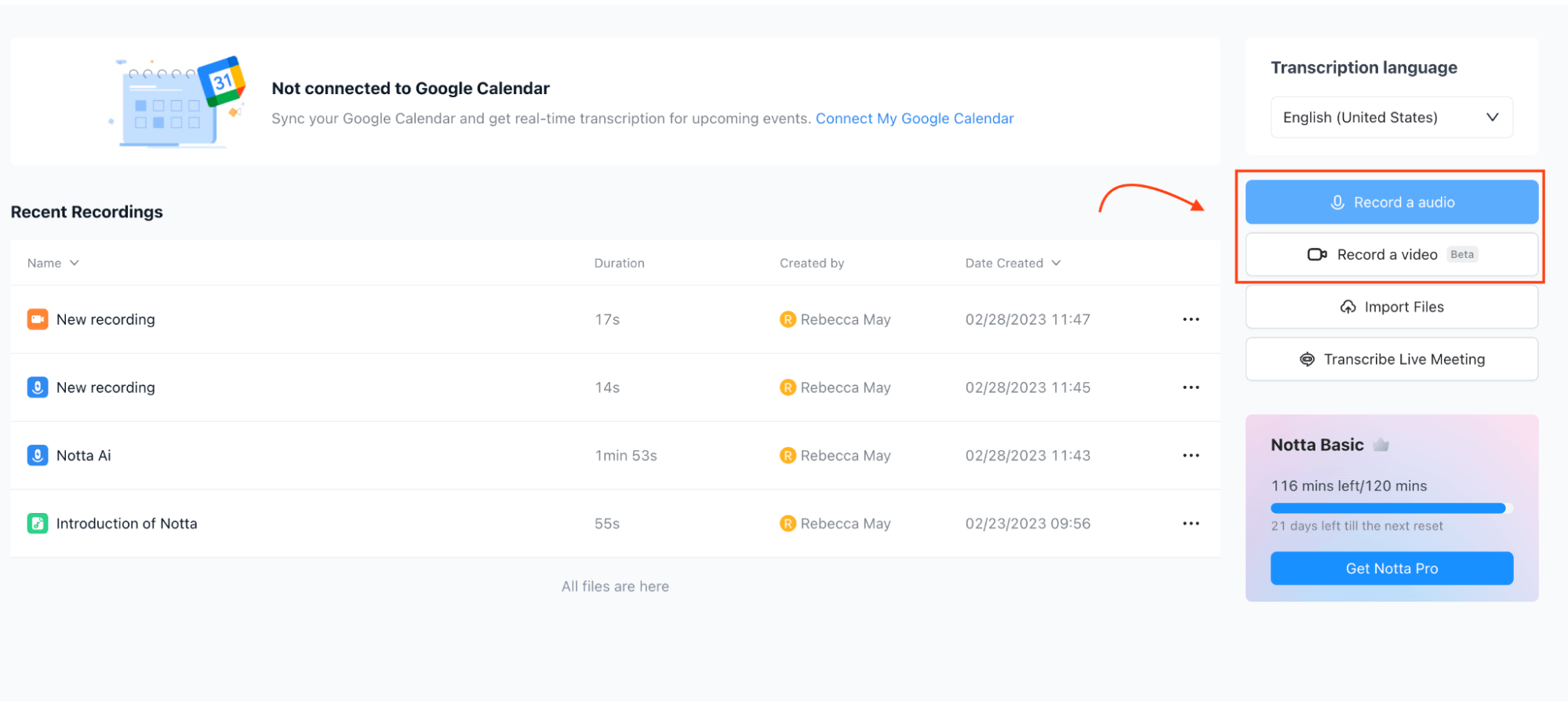Click duration 1min 53s cell

[x=626, y=456]
